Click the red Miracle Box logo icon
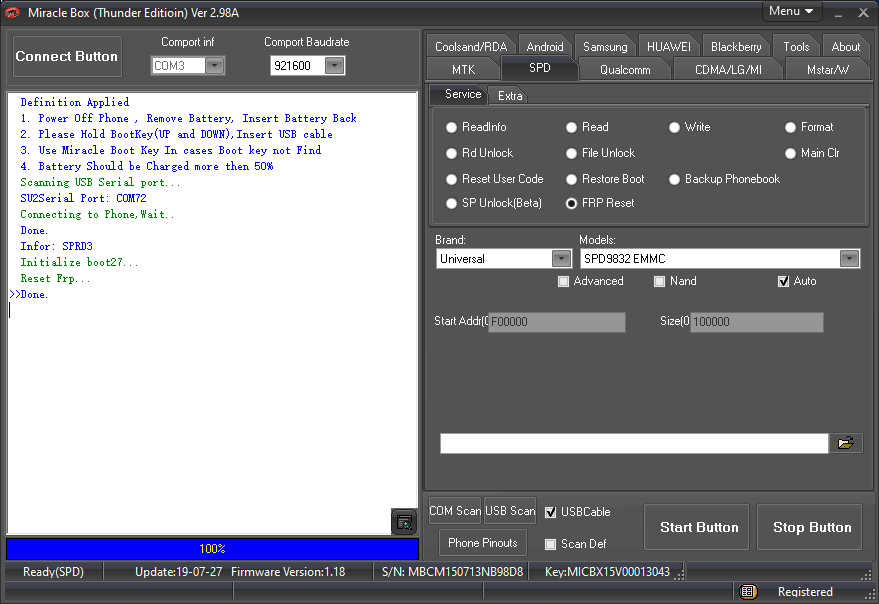The height and width of the screenshot is (604, 879). 12,12
